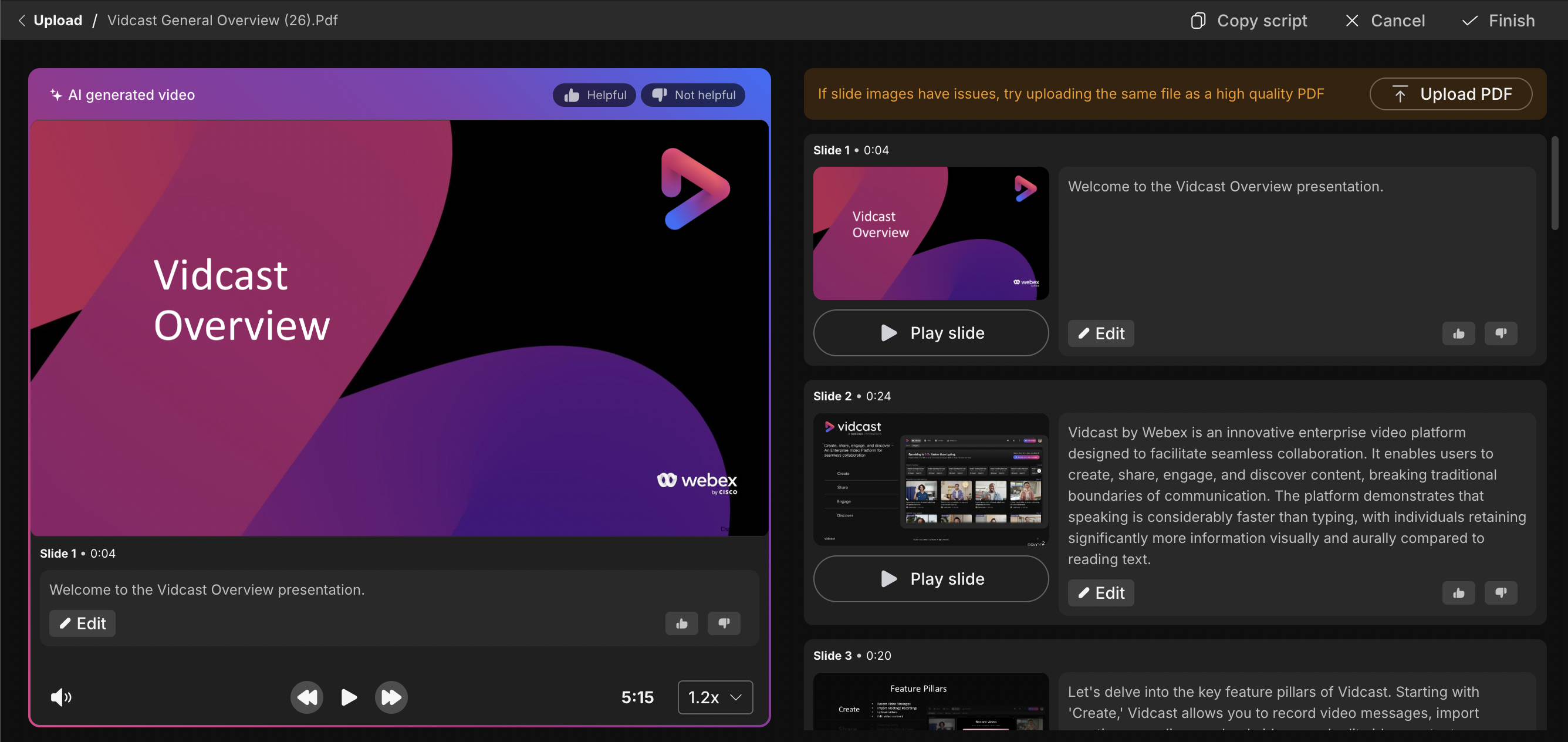Click the 5:15 total duration text
The width and height of the screenshot is (1568, 742).
pyautogui.click(x=637, y=697)
